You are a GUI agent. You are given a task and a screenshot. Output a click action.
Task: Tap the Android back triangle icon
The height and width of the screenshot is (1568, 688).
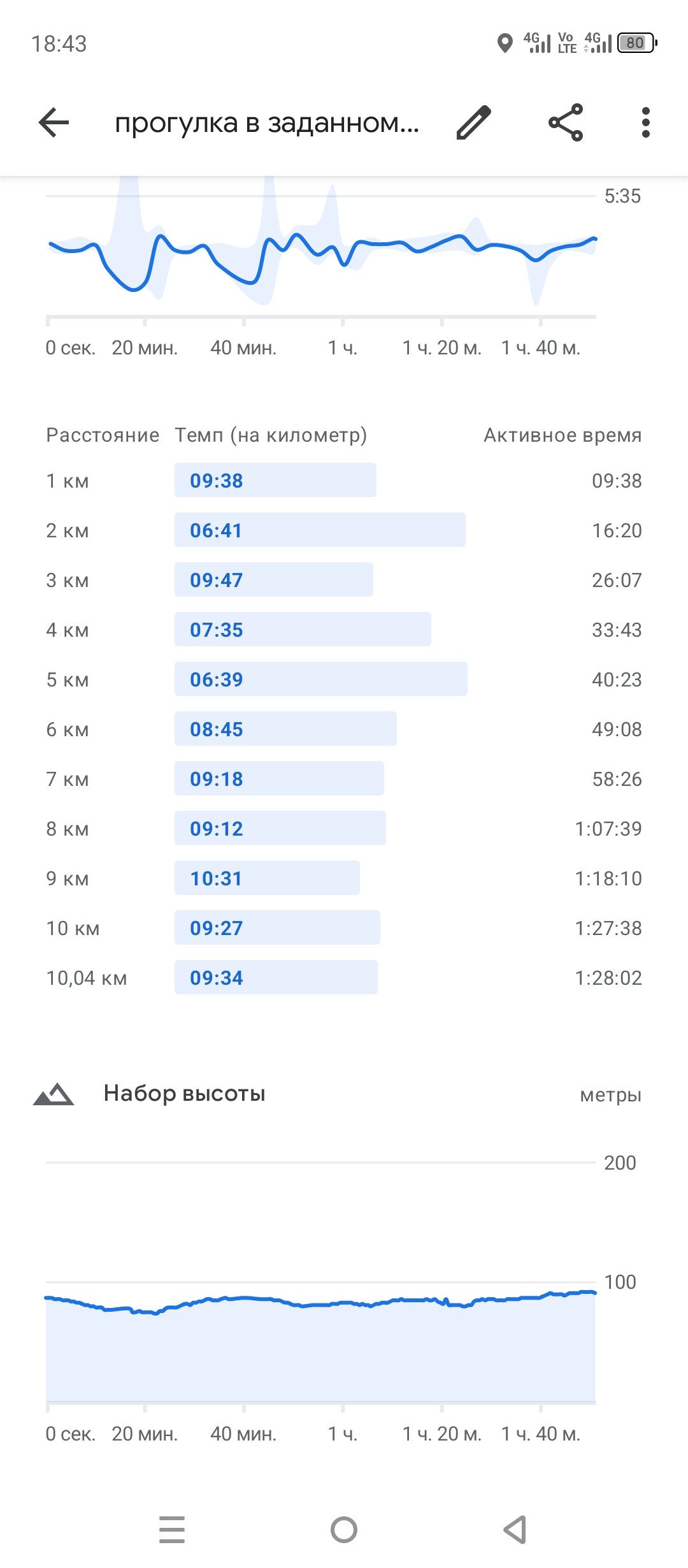click(x=515, y=1530)
